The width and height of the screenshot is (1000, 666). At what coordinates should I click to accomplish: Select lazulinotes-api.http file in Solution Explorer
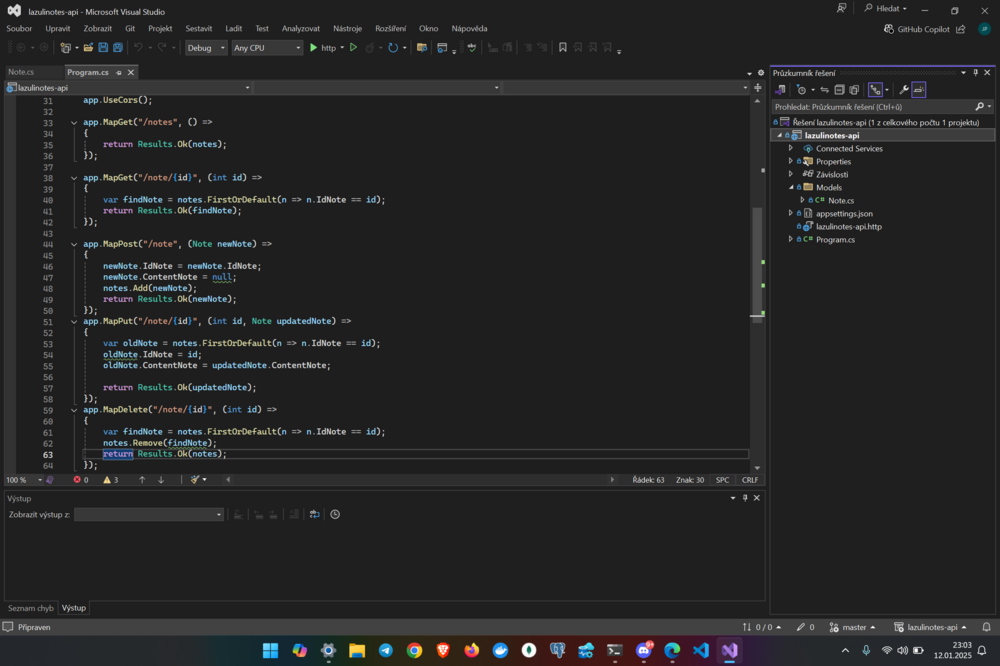pos(848,226)
